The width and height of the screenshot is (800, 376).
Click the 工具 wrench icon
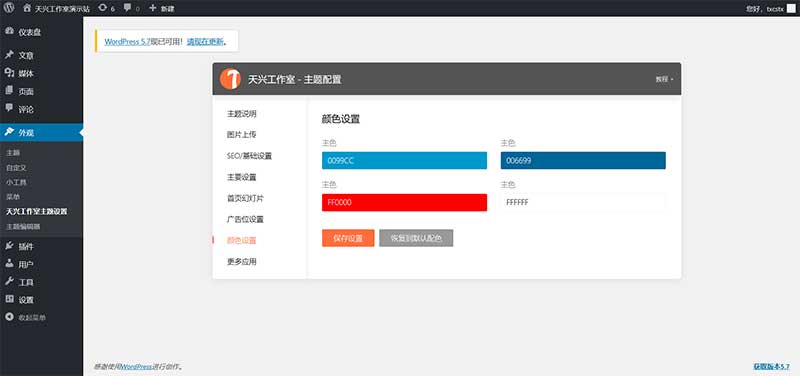click(9, 282)
